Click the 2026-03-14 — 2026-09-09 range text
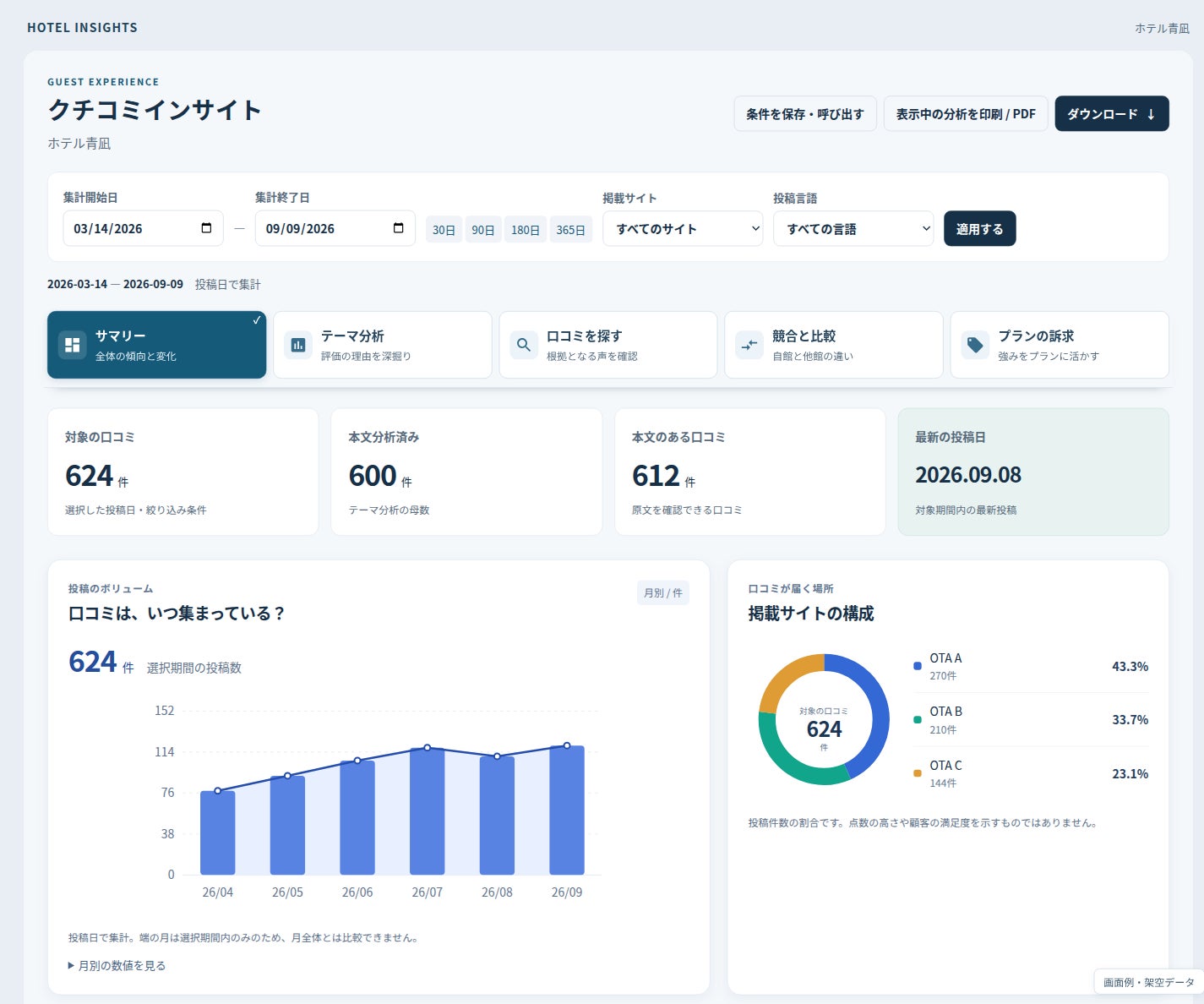Screen dimensions: 1204x1004 (x=115, y=284)
